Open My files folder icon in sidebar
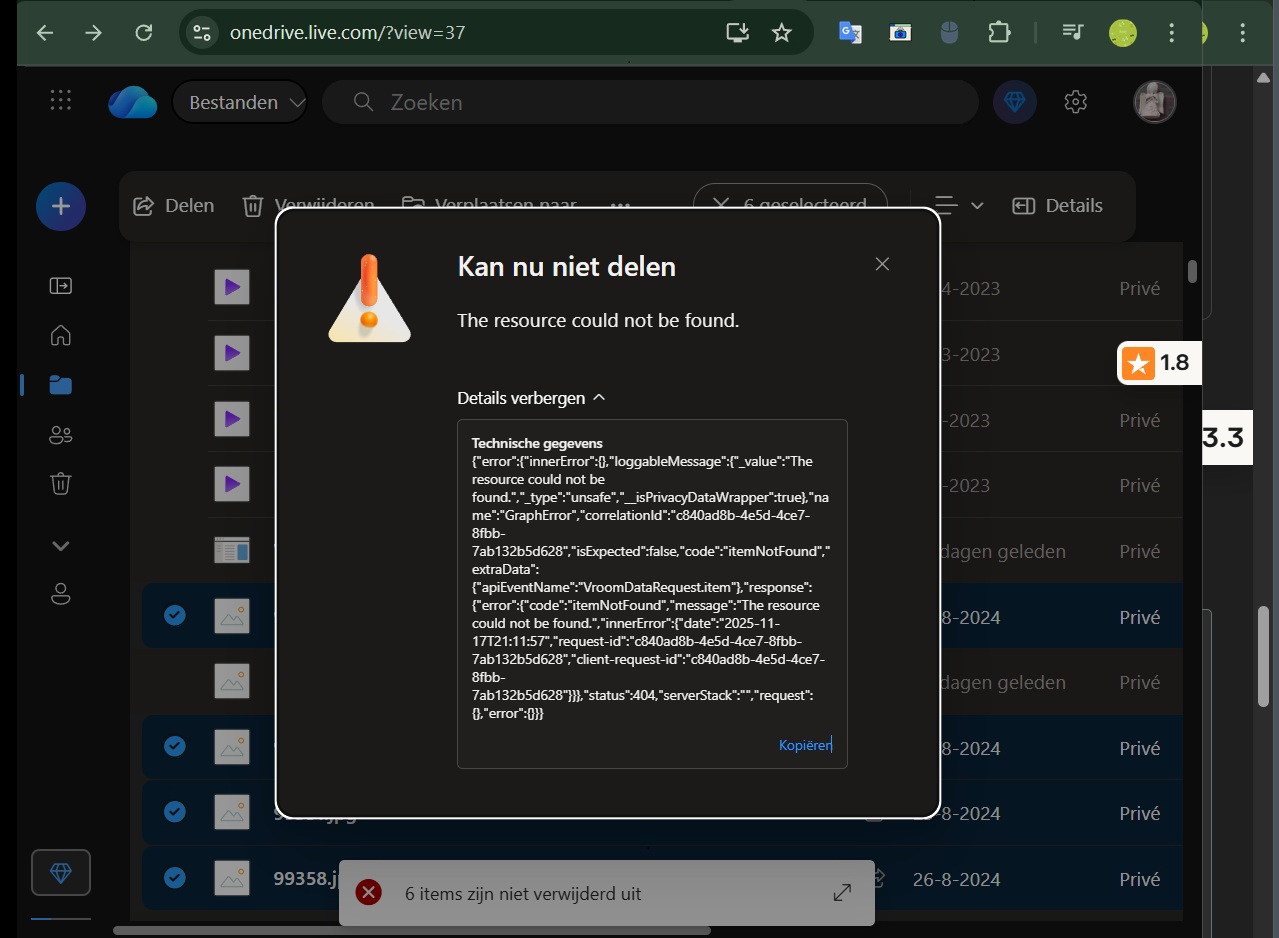Image resolution: width=1279 pixels, height=938 pixels. pos(61,385)
